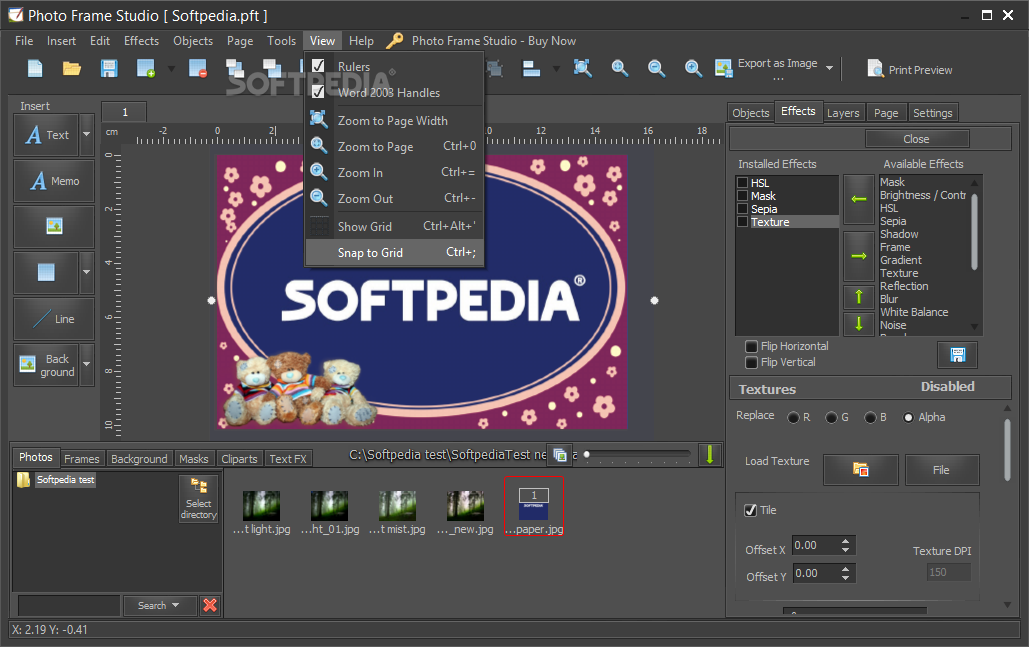Click the Export as Image toolbar button

pos(766,68)
